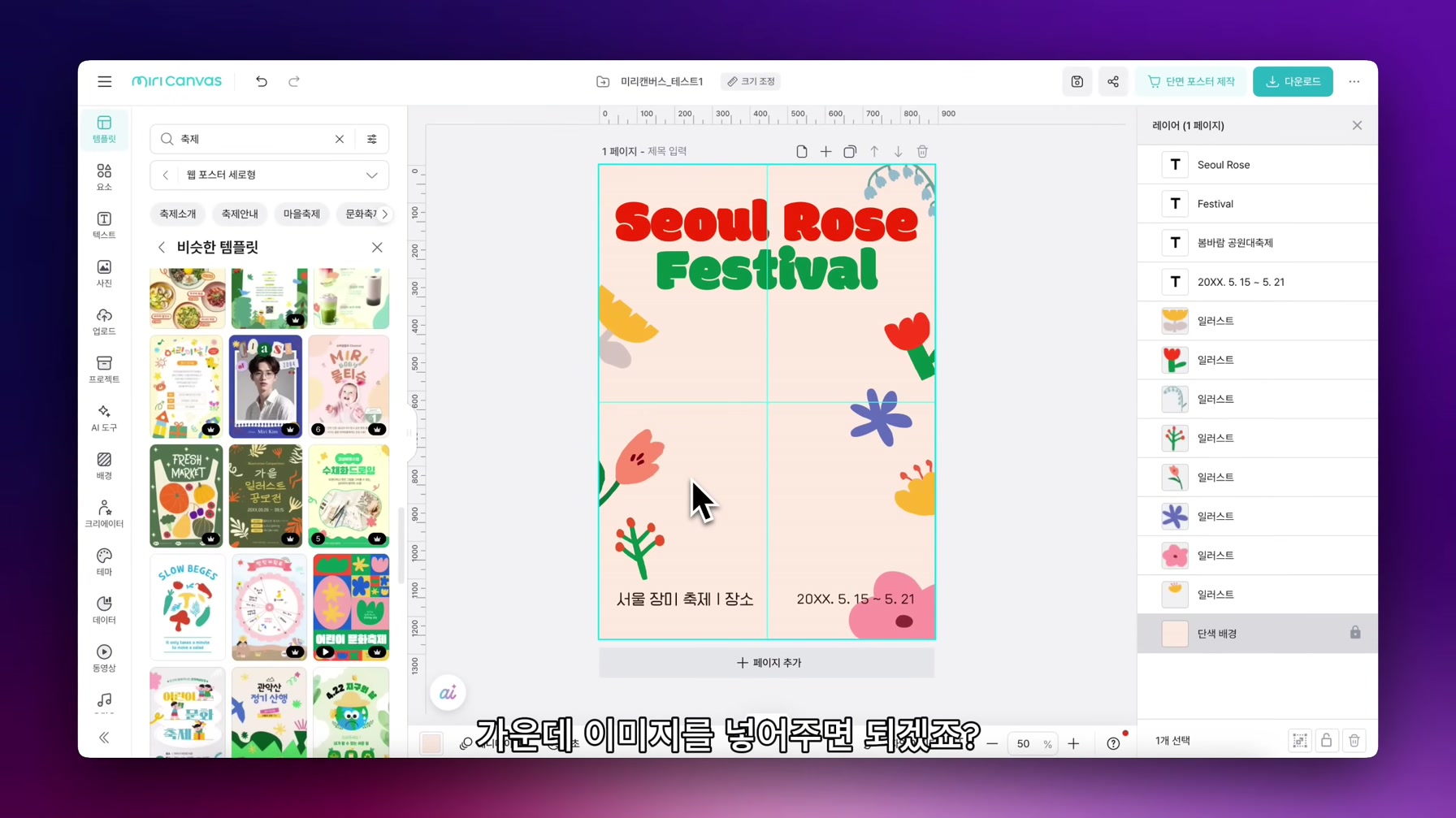Collapse the left sidebar with double chevron
The height and width of the screenshot is (818, 1456).
pos(104,738)
